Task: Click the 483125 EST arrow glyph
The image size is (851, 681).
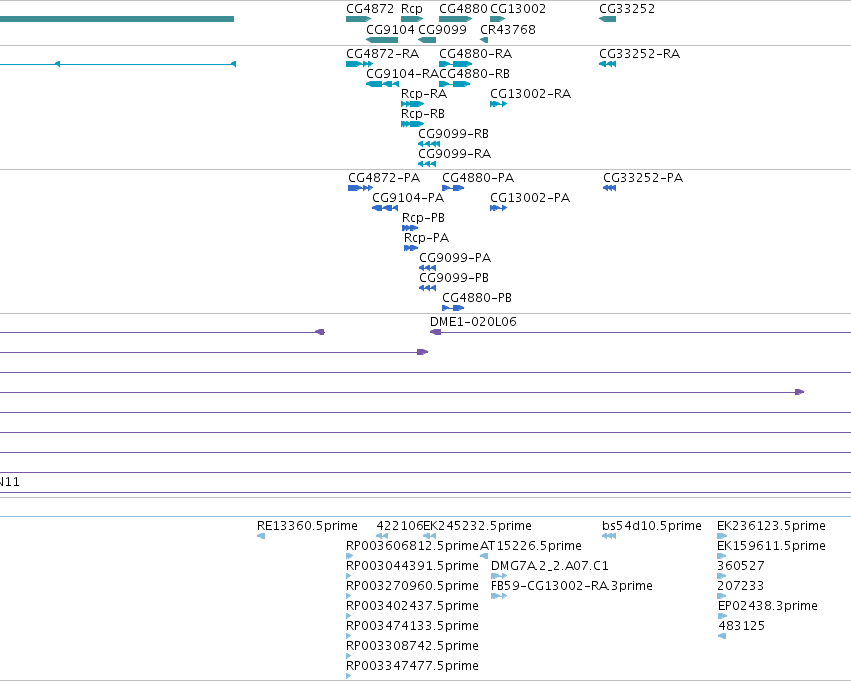Action: [x=722, y=636]
